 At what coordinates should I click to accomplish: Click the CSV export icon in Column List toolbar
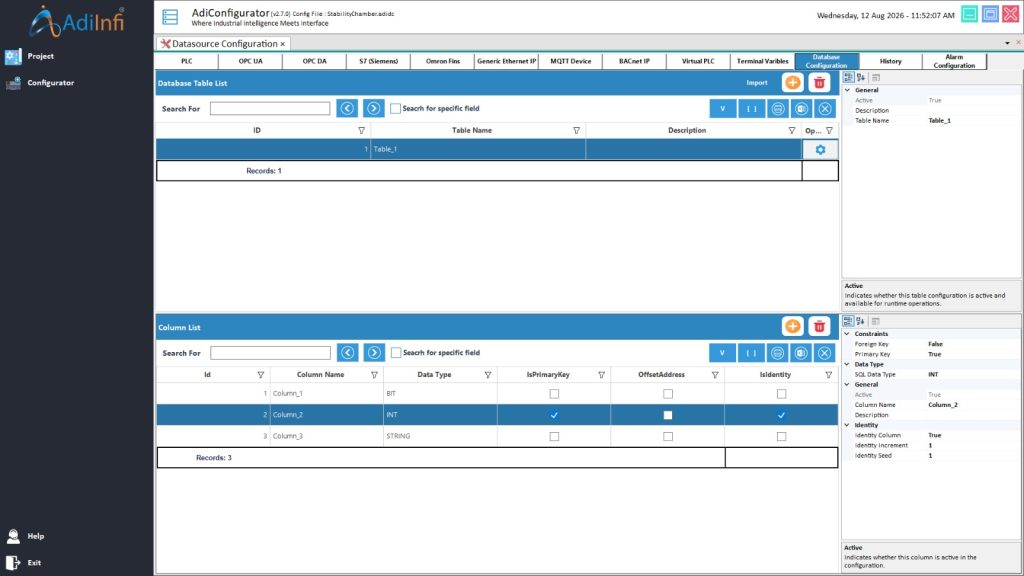click(x=778, y=353)
